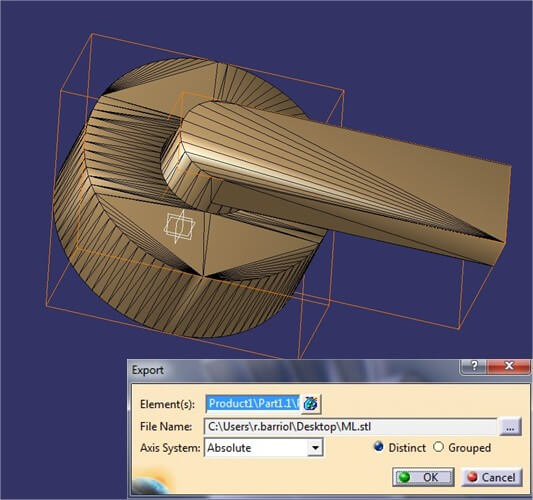Image resolution: width=533 pixels, height=500 pixels.
Task: Click the OK button in Export dialog
Action: [423, 477]
